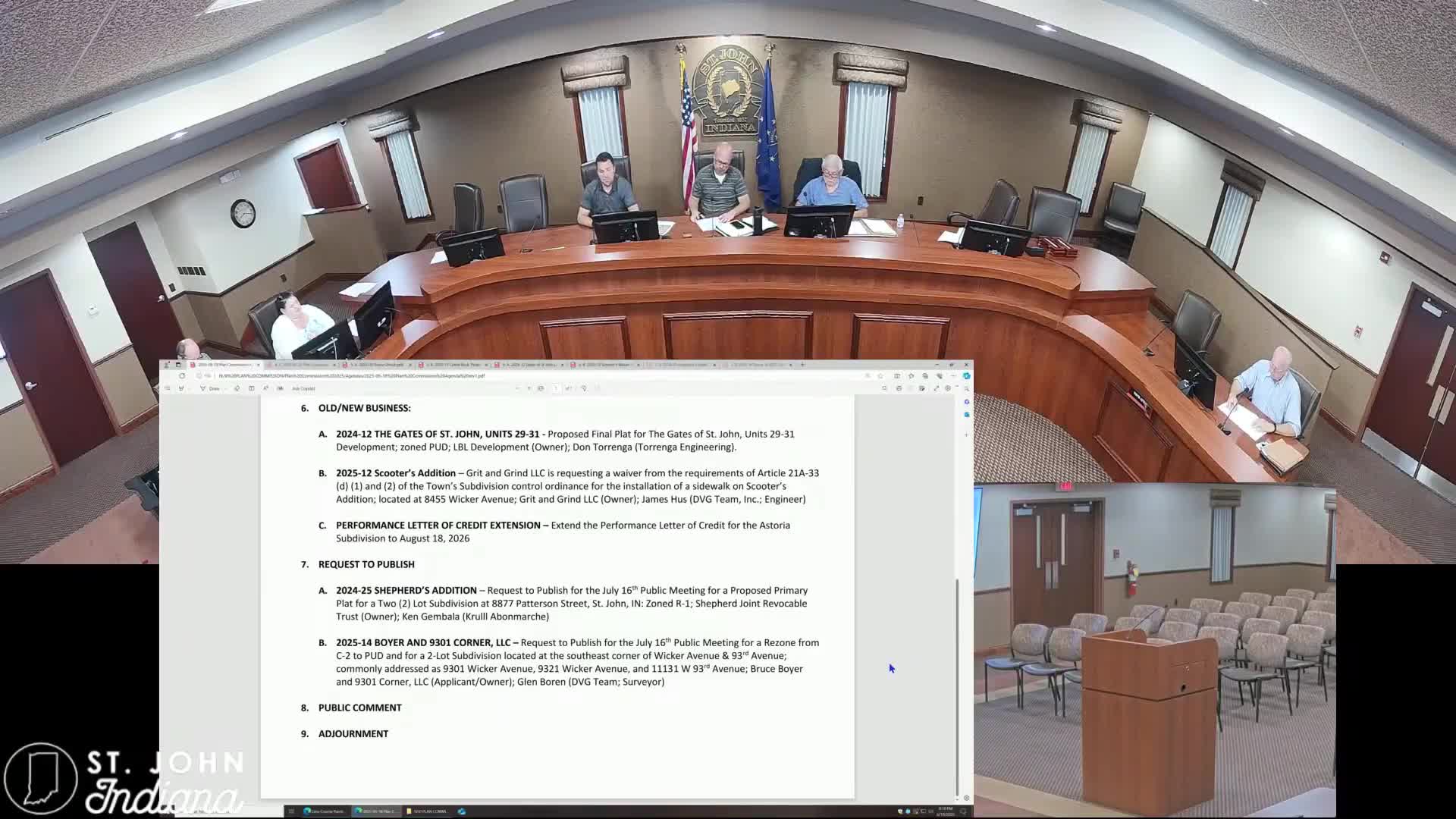Click the Erase tool icon in PDF toolbar
The width and height of the screenshot is (1456, 819).
click(x=237, y=388)
